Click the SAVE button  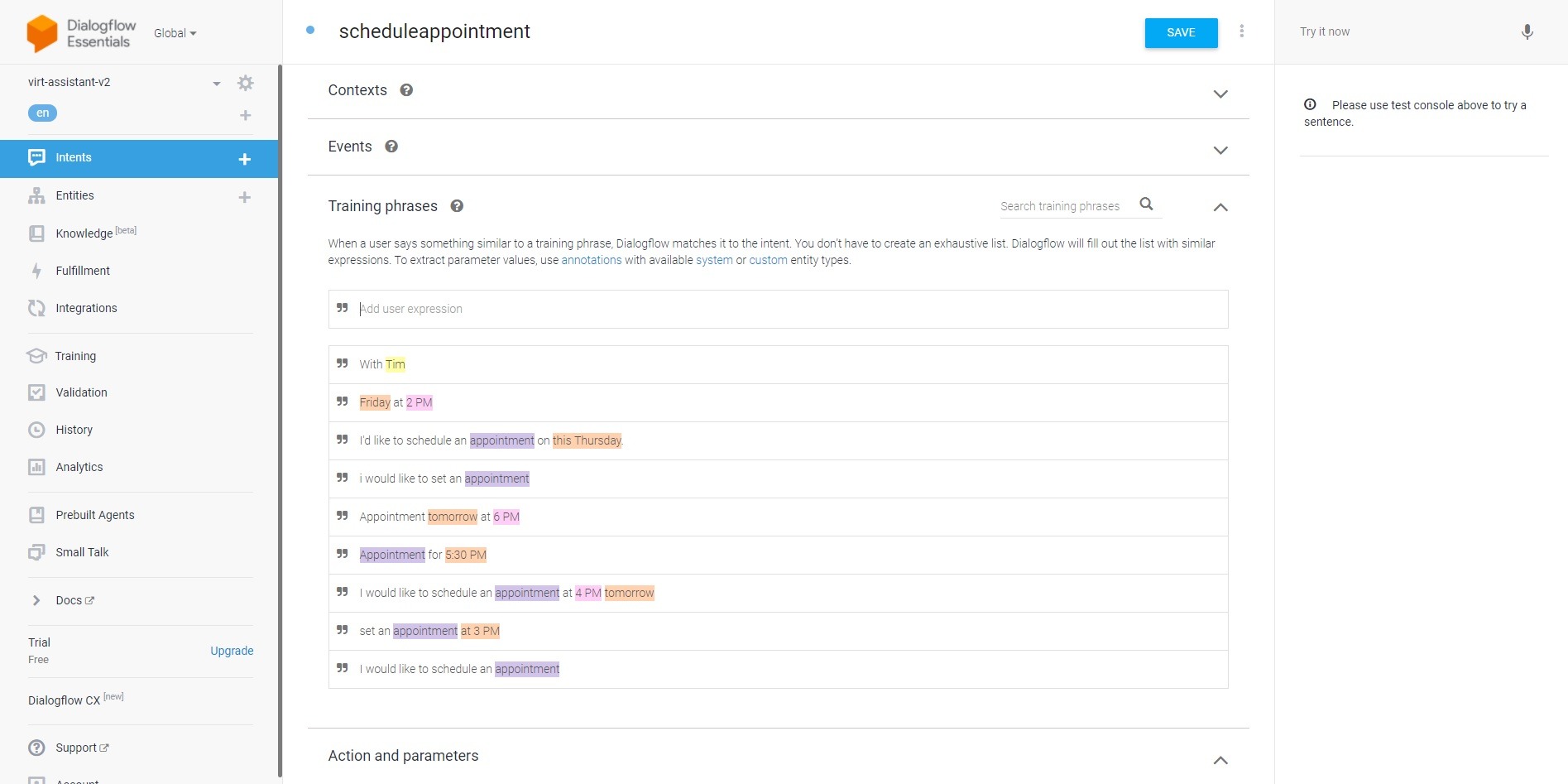1181,33
